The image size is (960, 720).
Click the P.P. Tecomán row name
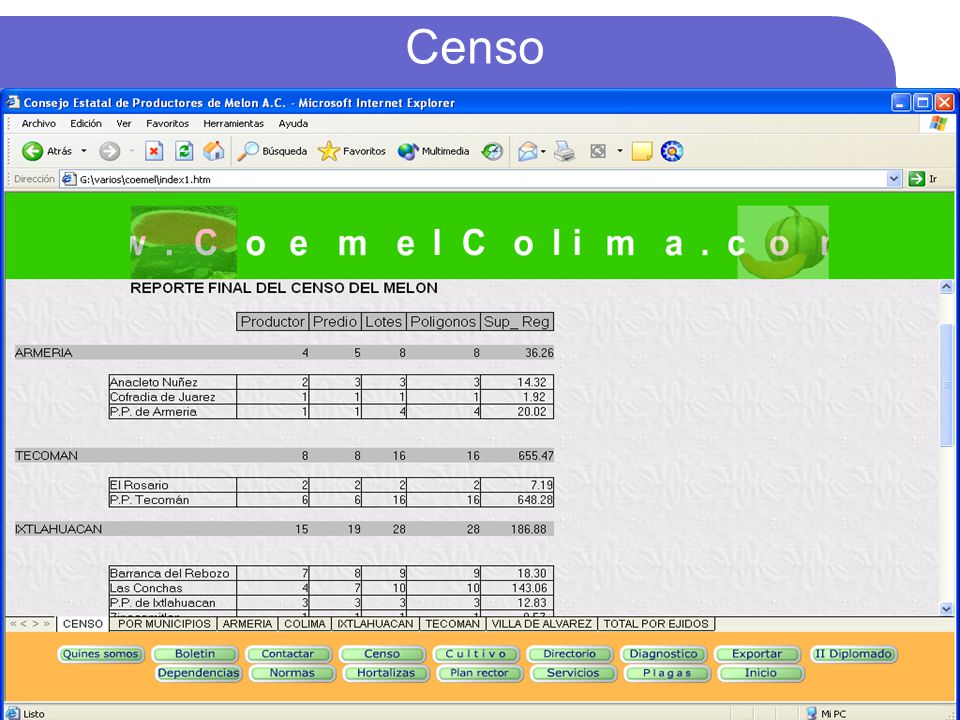tap(149, 500)
